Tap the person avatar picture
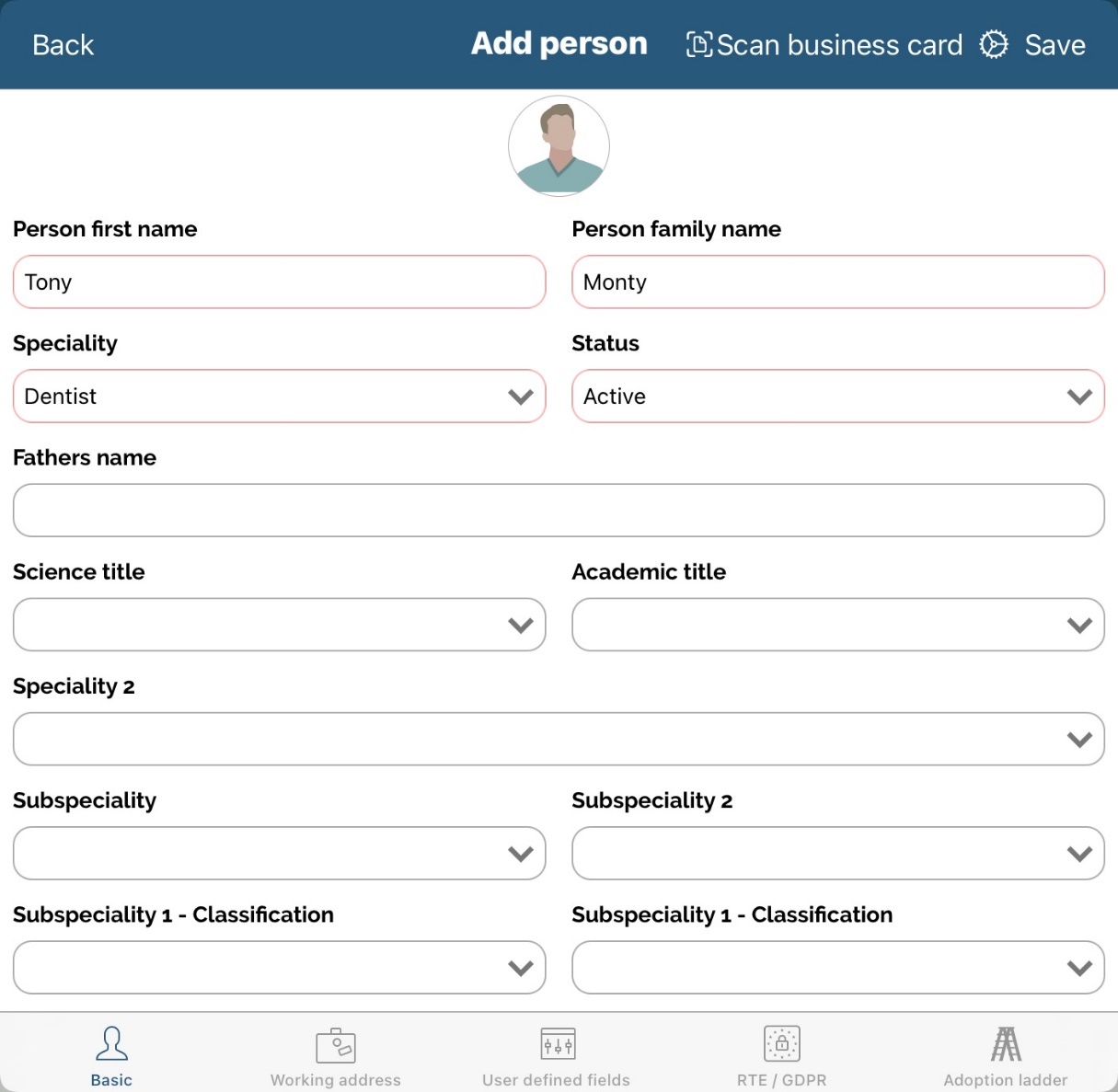This screenshot has height=1092, width=1118. pos(559,146)
